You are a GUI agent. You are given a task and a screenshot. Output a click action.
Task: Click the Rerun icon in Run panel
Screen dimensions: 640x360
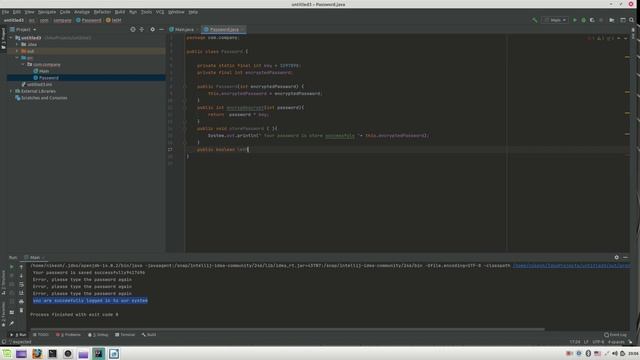[x=11, y=267]
